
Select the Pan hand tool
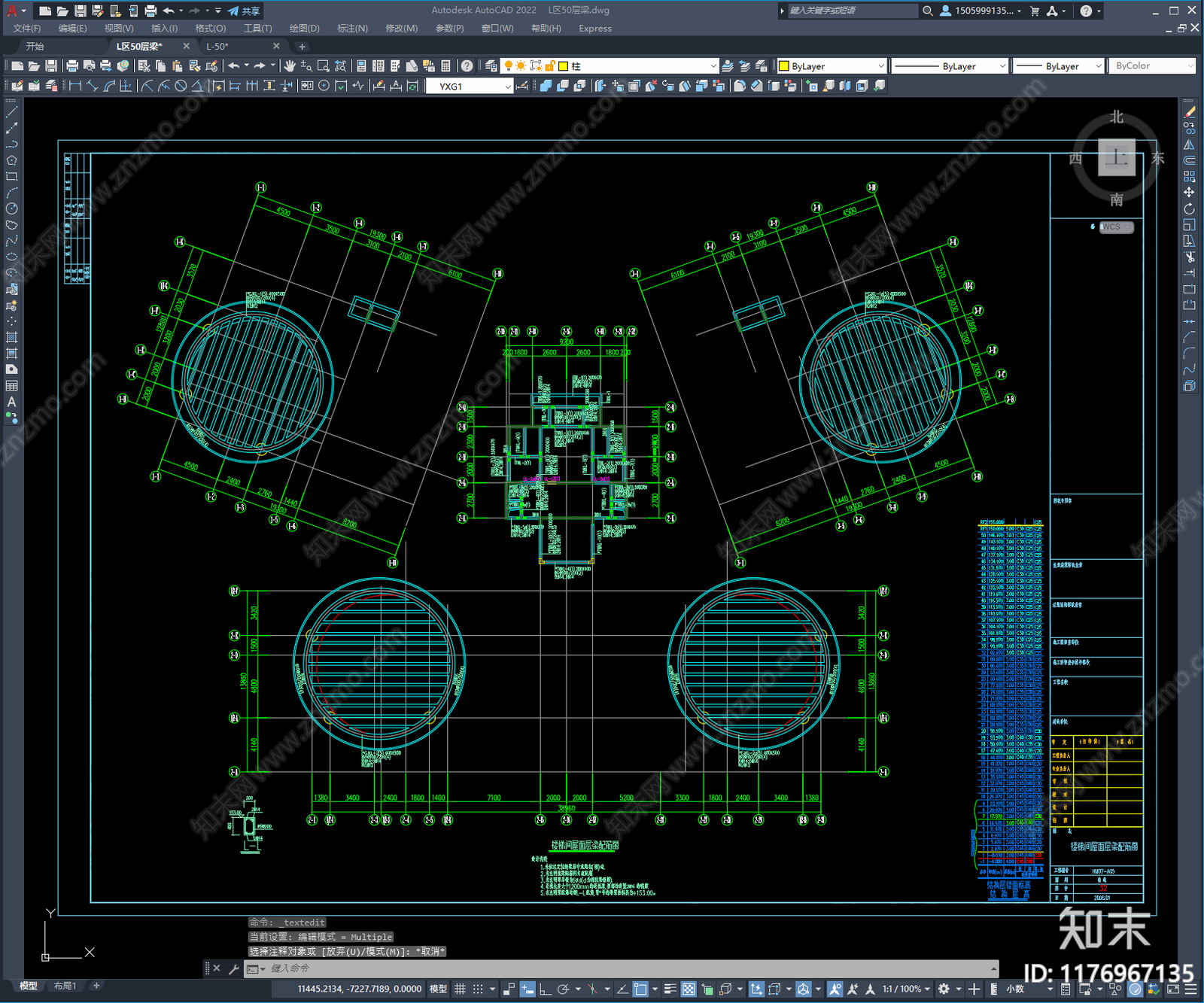(290, 66)
